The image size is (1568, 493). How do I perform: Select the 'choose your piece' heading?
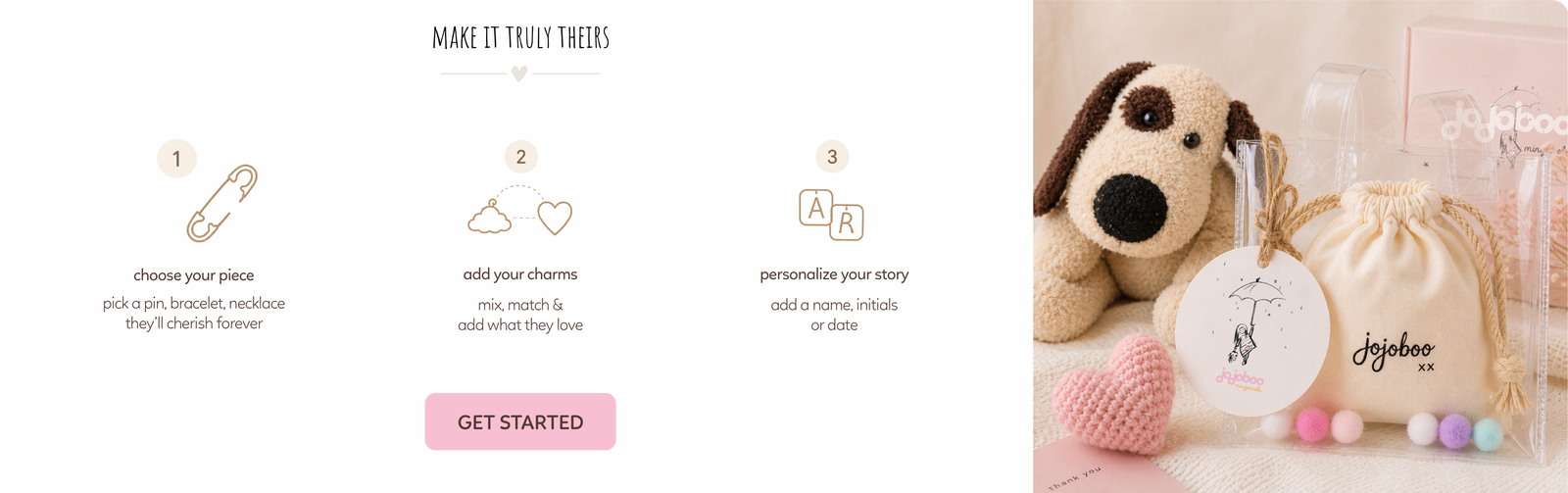click(194, 275)
